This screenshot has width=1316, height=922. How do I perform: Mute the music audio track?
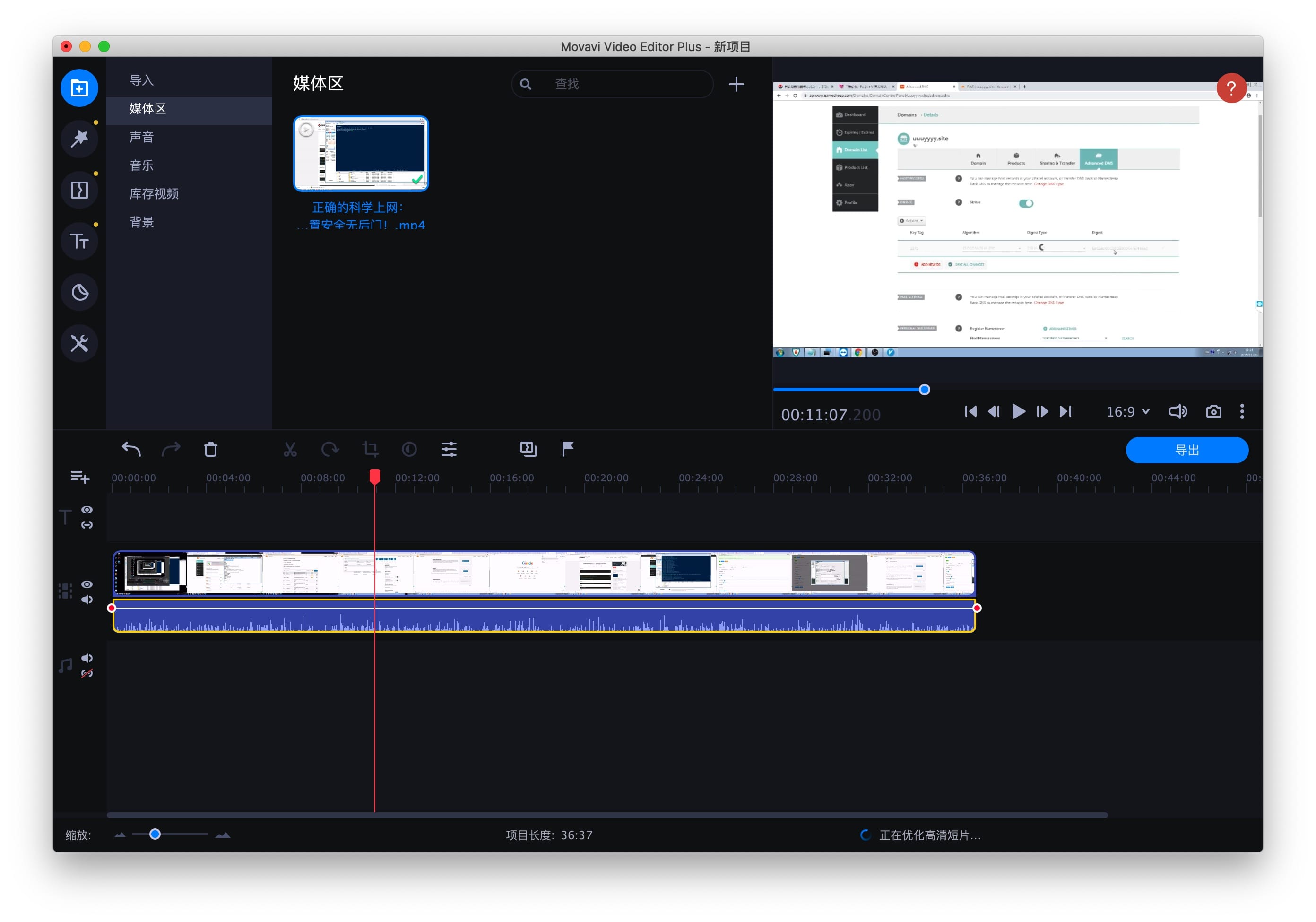click(x=87, y=658)
